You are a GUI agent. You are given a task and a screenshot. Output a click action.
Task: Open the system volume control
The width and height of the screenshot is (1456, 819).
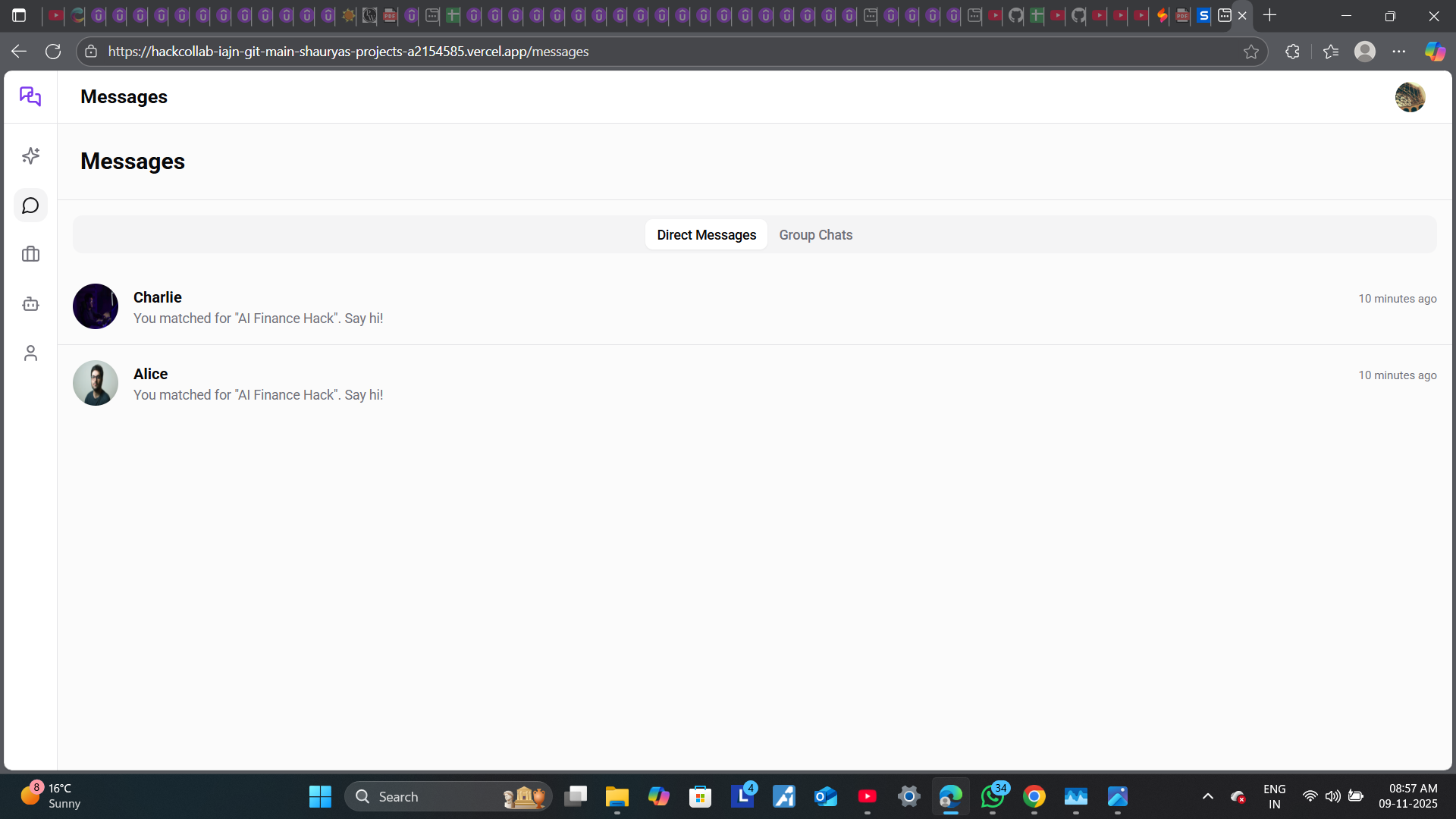(x=1334, y=796)
